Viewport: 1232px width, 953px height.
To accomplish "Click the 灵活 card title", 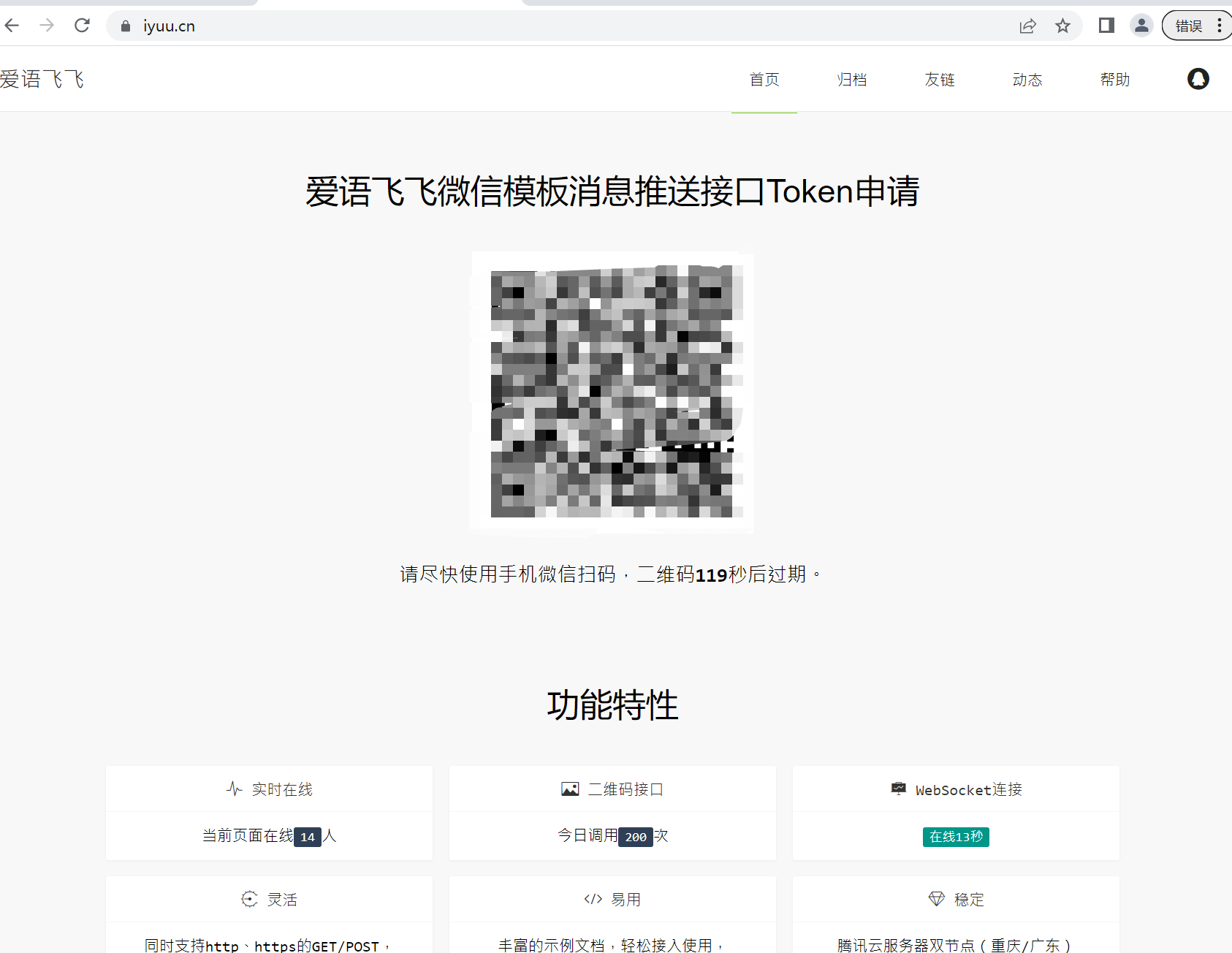I will tap(282, 900).
